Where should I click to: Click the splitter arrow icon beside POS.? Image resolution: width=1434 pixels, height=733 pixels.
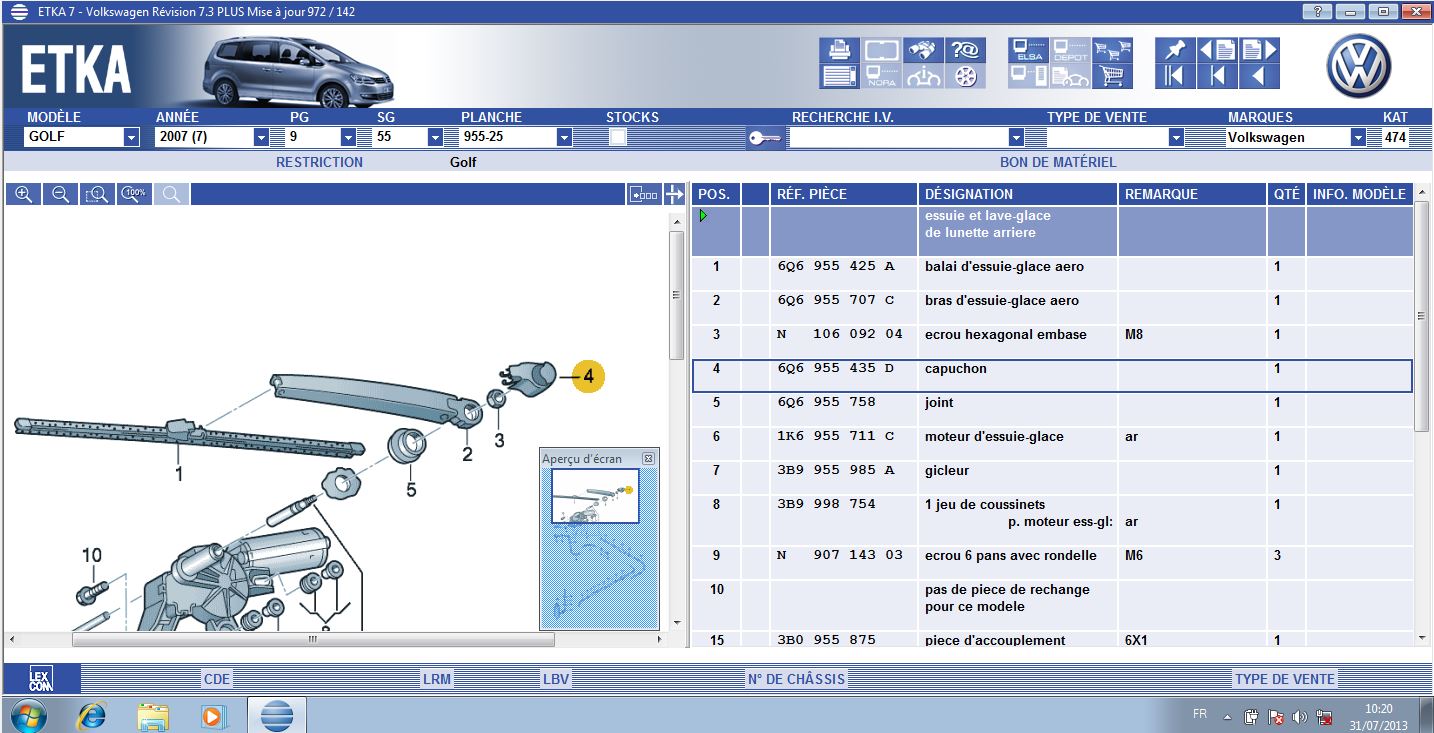coord(675,194)
